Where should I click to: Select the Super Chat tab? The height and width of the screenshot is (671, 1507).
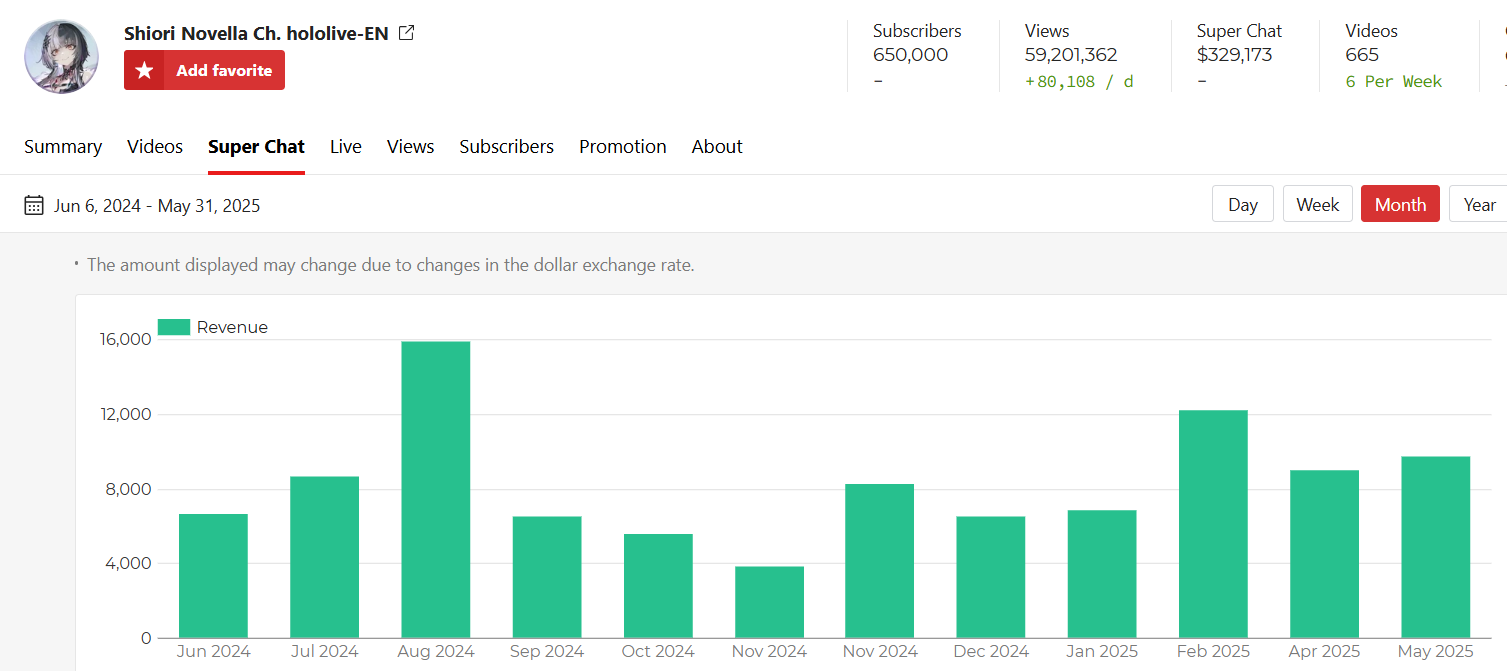tap(256, 147)
